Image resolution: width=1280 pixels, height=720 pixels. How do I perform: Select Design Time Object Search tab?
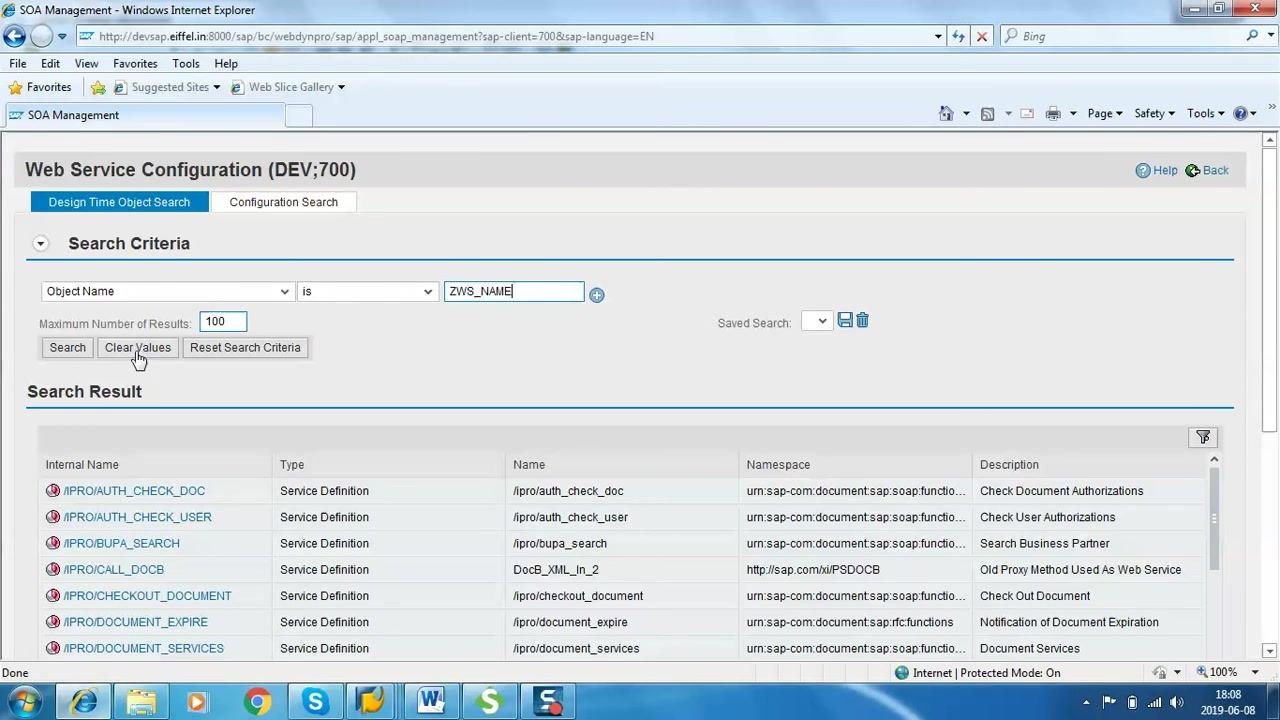tap(119, 202)
